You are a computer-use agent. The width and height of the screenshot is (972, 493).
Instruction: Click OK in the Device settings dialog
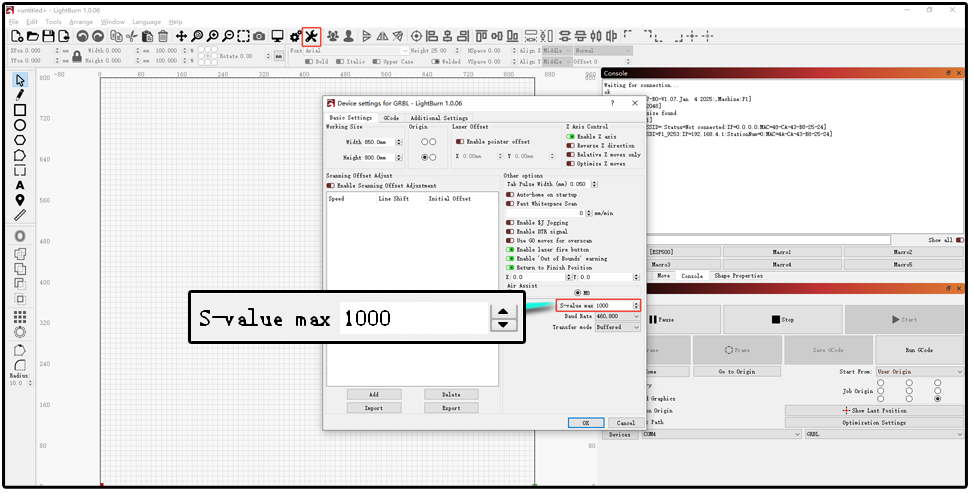(586, 422)
